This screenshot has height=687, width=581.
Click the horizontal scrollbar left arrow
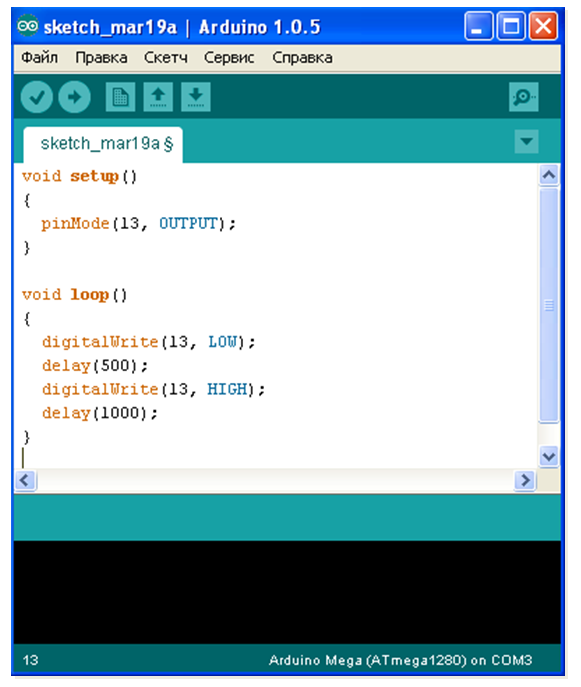(x=25, y=480)
